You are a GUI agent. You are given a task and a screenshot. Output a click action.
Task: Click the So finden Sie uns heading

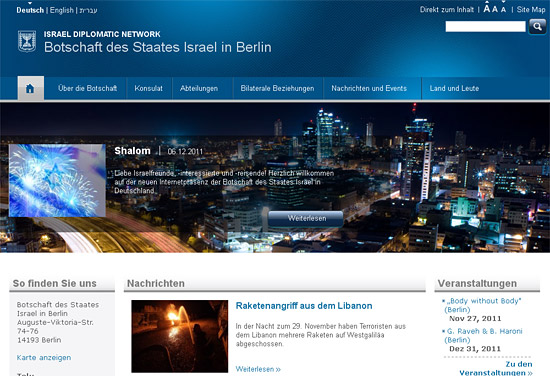tap(54, 283)
